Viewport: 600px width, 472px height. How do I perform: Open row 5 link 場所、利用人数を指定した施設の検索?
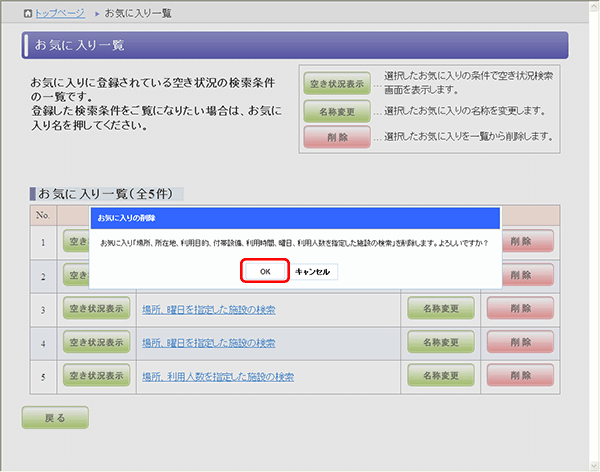coord(218,377)
